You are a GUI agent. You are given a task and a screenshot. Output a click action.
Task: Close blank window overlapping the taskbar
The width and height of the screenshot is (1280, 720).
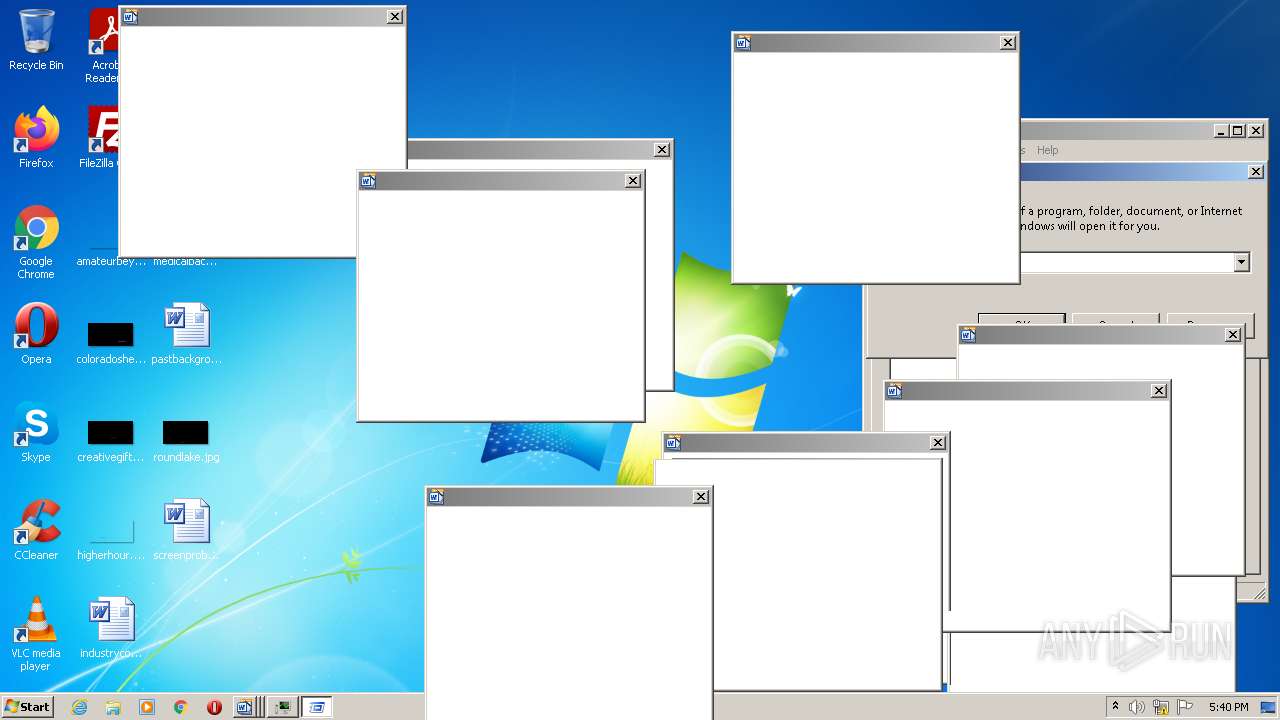(701, 496)
